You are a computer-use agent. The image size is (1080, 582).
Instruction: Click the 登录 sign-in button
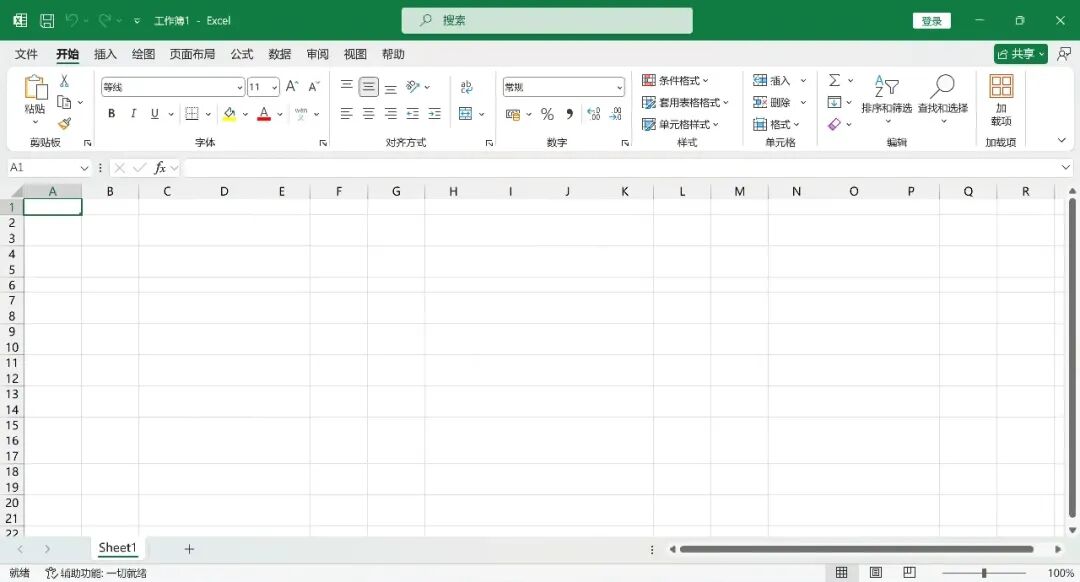932,21
